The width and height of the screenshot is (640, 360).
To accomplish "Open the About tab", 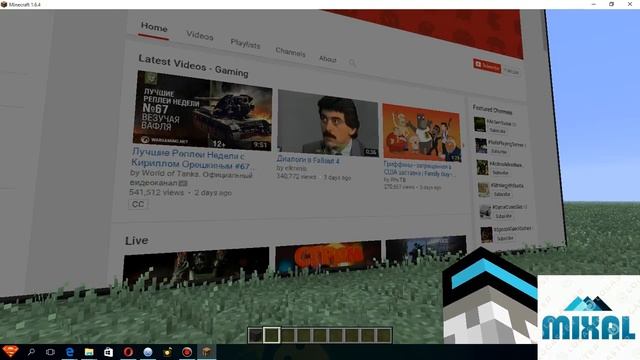I will pos(327,59).
